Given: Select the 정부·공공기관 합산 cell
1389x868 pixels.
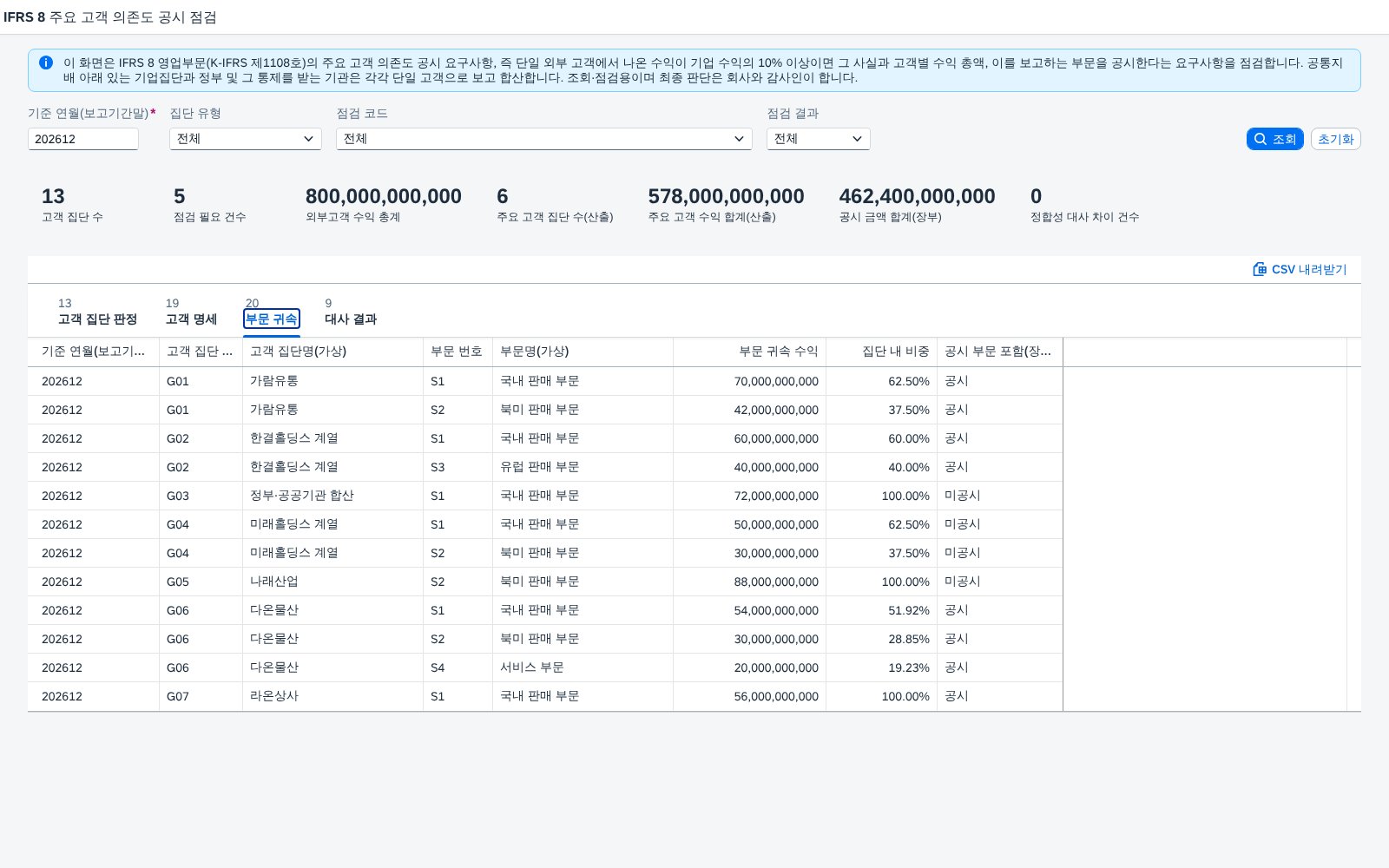Looking at the screenshot, I should coord(333,496).
